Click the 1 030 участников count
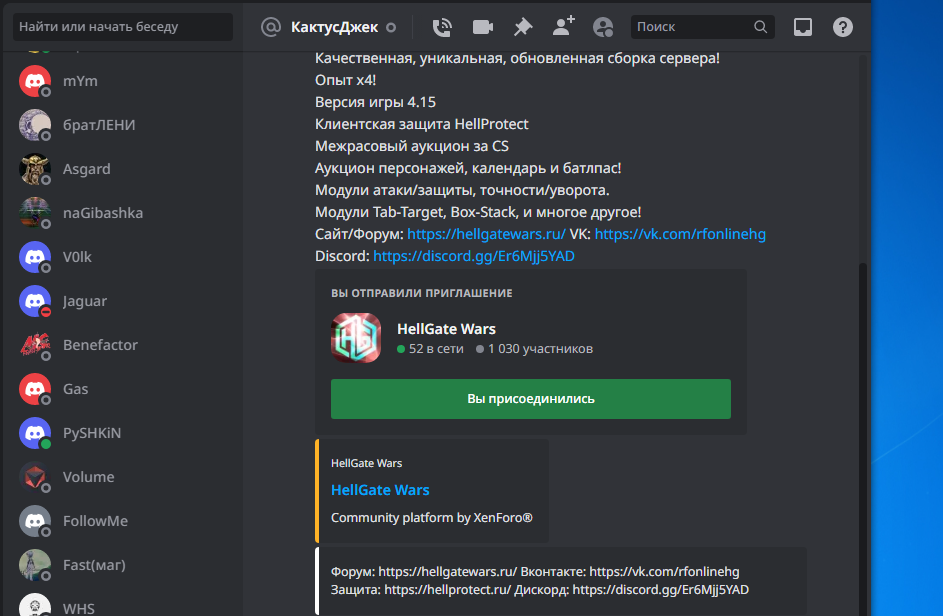 [x=534, y=349]
